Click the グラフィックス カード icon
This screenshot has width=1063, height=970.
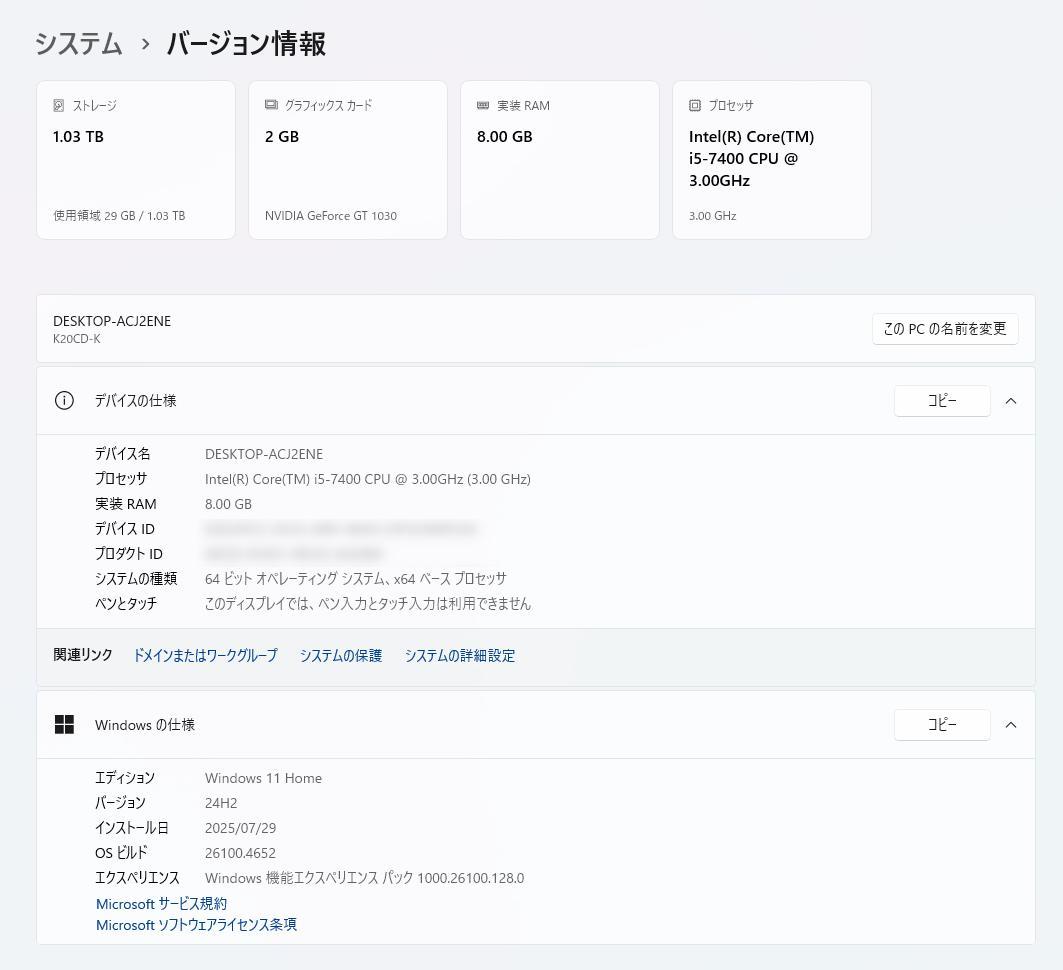click(270, 105)
